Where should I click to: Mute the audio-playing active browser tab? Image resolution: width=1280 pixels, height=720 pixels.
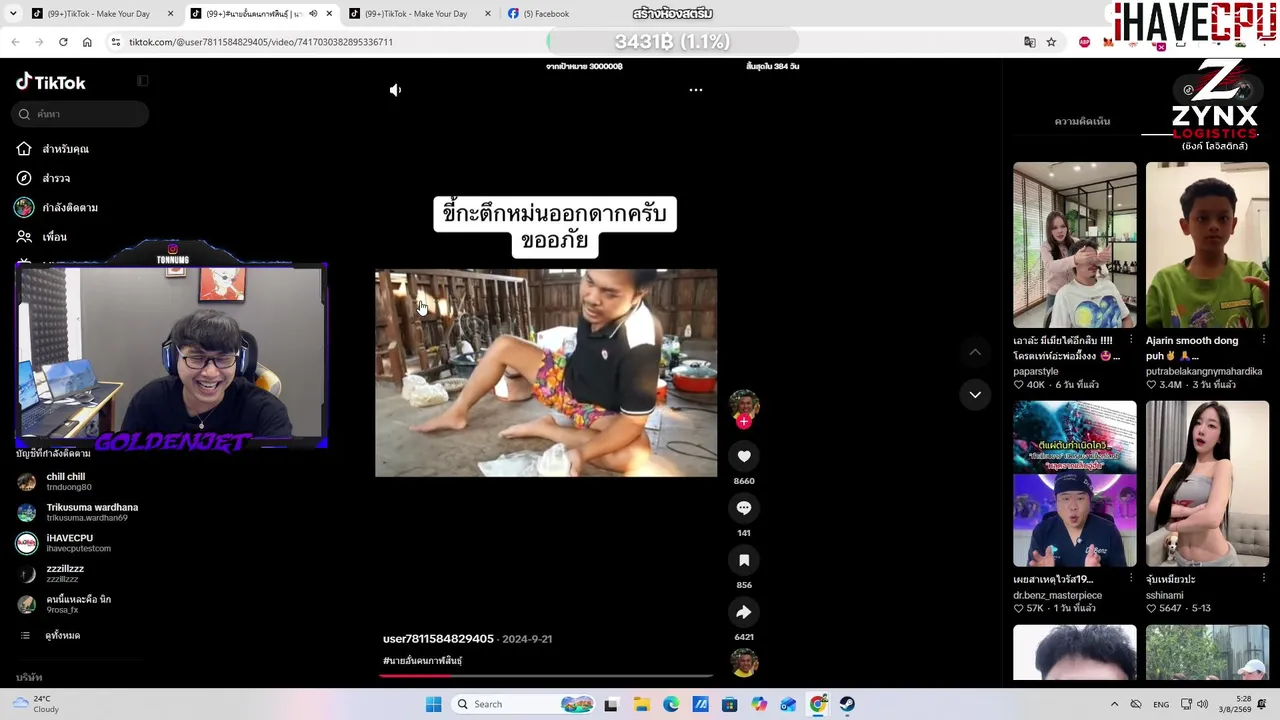click(x=313, y=14)
